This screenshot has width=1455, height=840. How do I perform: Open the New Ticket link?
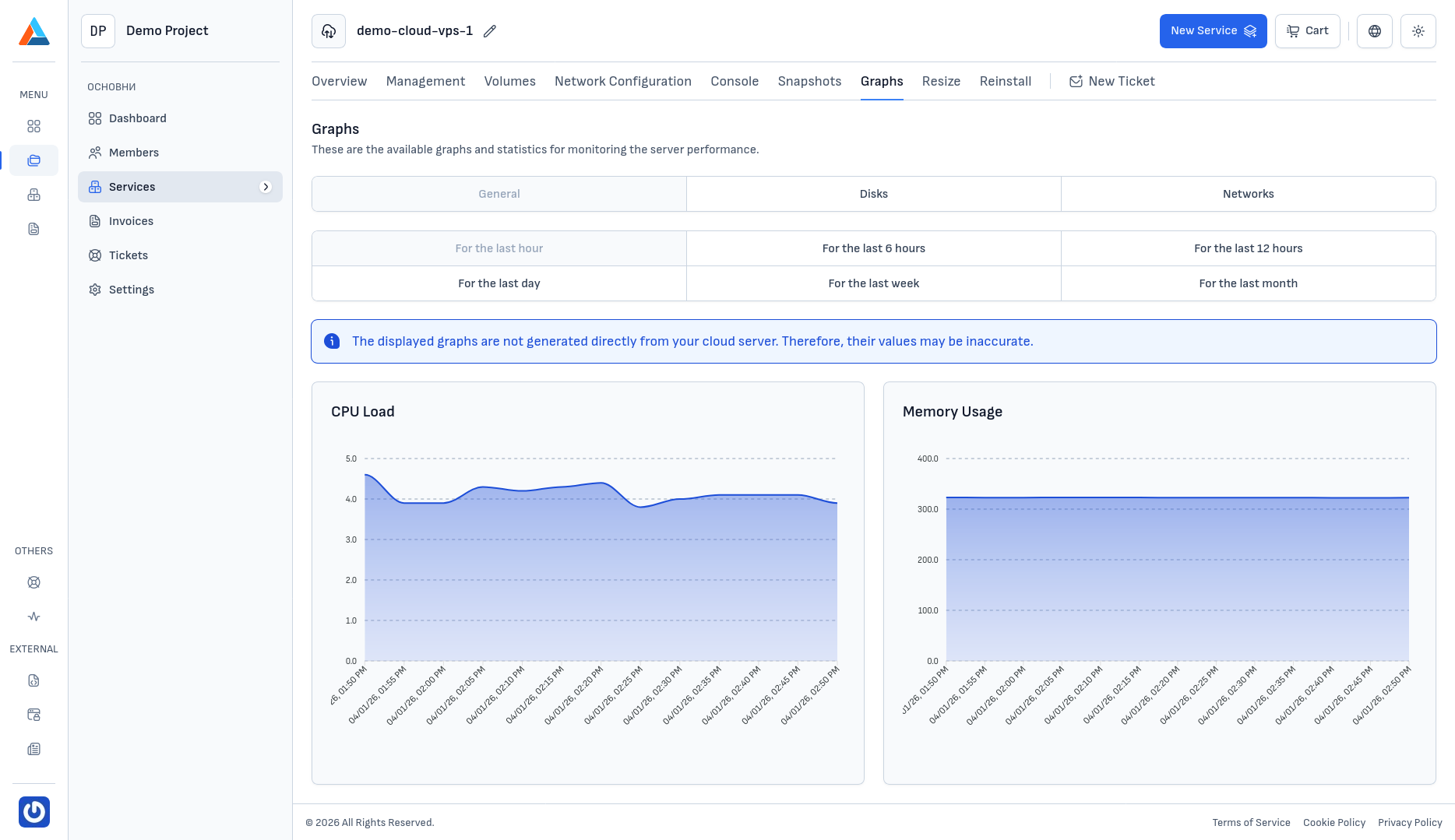tap(1112, 81)
